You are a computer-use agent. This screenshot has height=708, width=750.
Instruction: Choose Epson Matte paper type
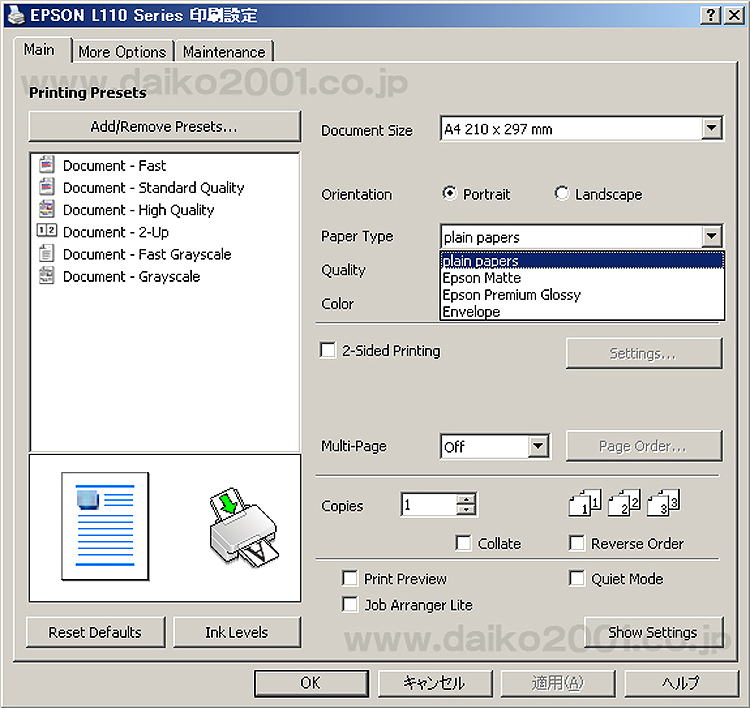(x=582, y=278)
